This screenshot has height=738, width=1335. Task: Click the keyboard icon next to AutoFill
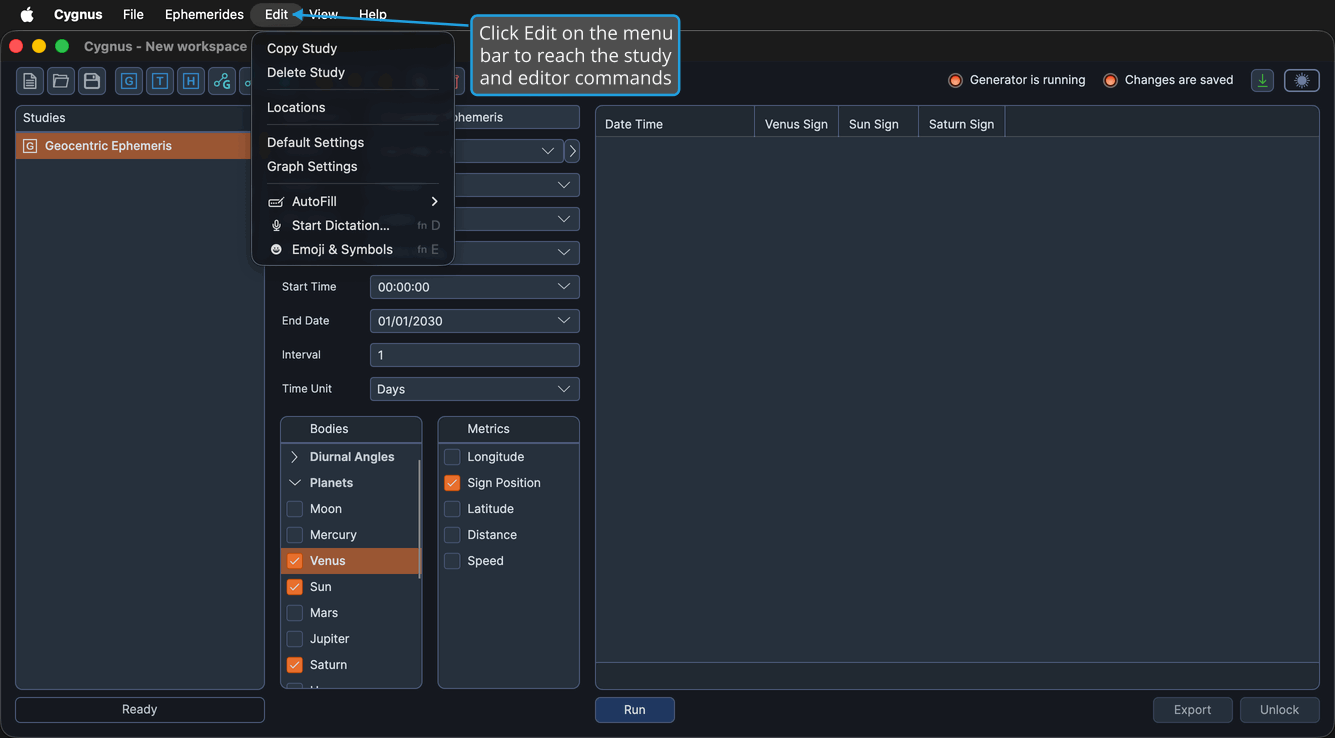click(x=276, y=202)
